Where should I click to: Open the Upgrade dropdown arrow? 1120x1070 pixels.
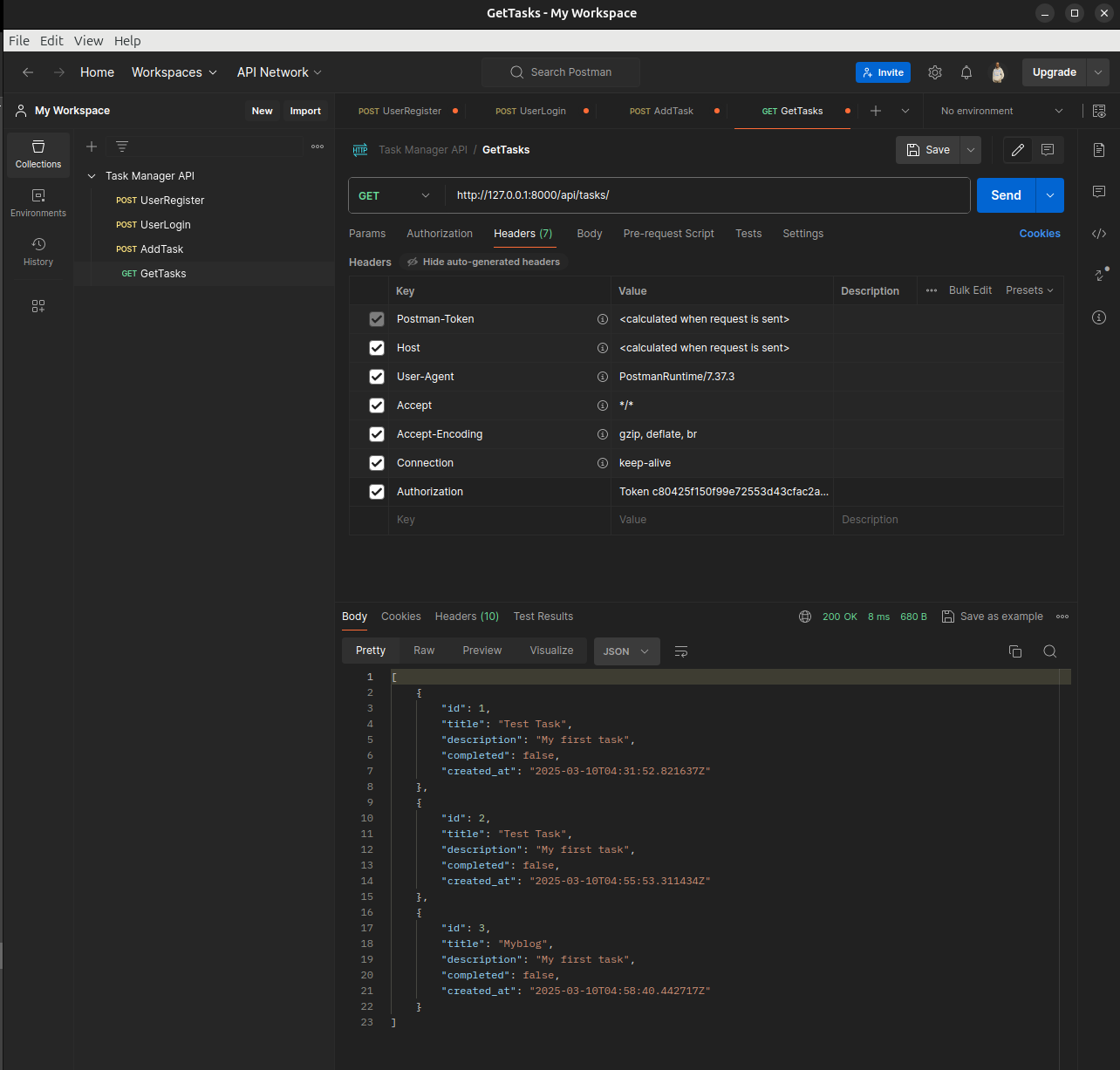(x=1098, y=72)
